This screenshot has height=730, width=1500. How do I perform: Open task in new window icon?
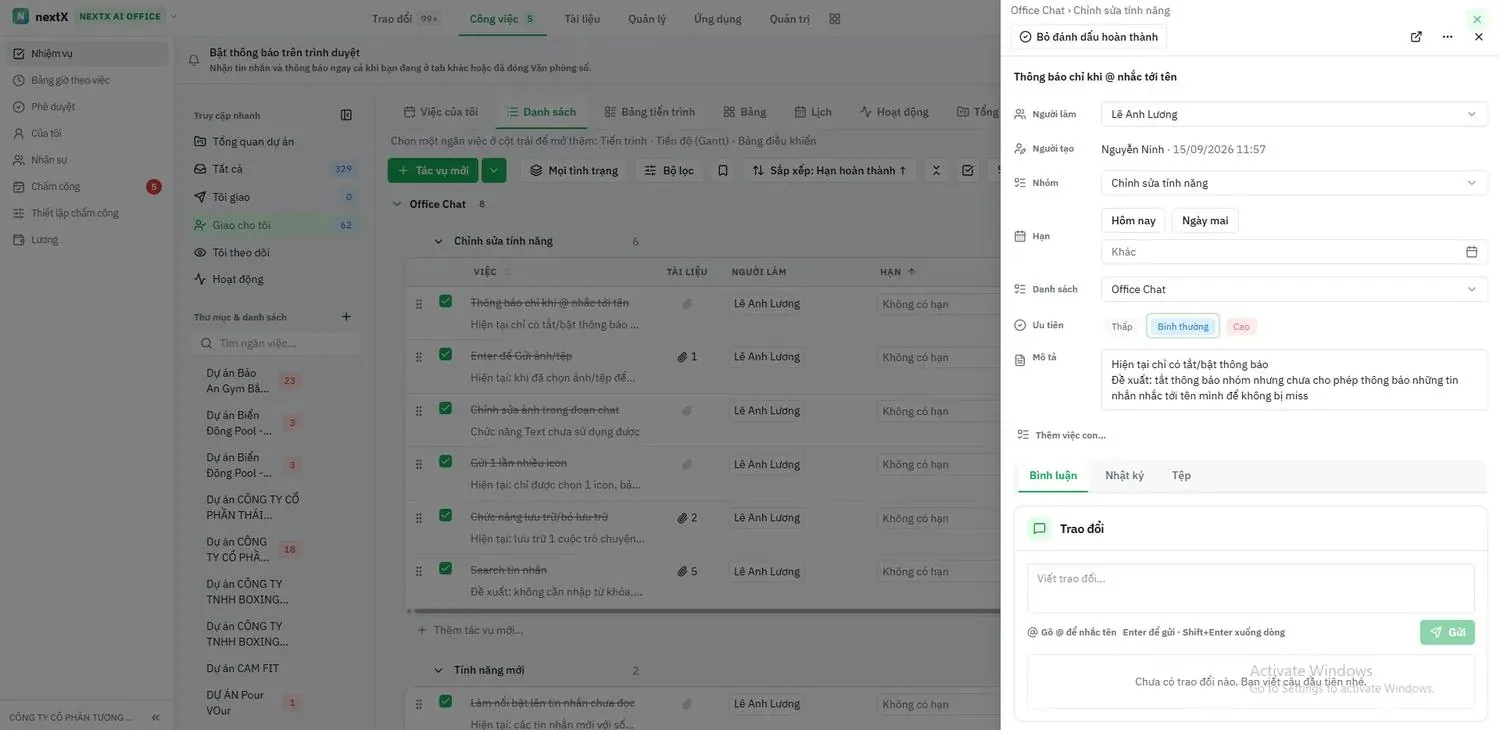1416,37
